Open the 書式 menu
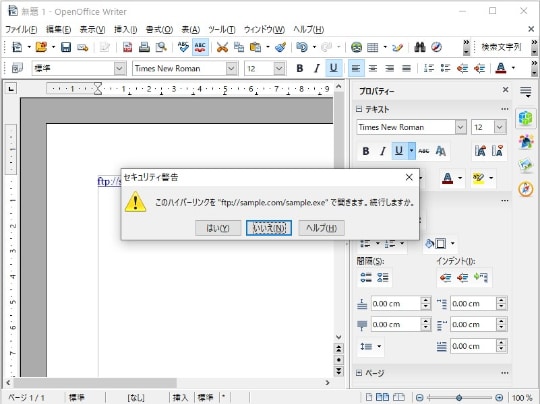The image size is (540, 404). coord(159,29)
